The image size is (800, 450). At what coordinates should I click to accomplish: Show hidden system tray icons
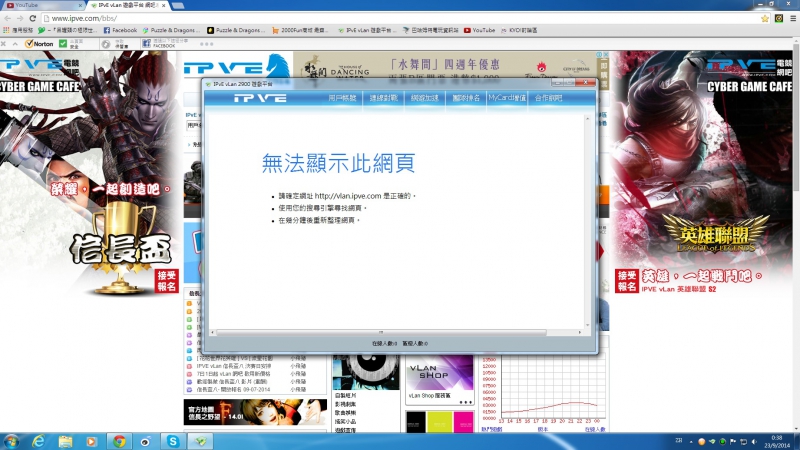click(x=691, y=442)
